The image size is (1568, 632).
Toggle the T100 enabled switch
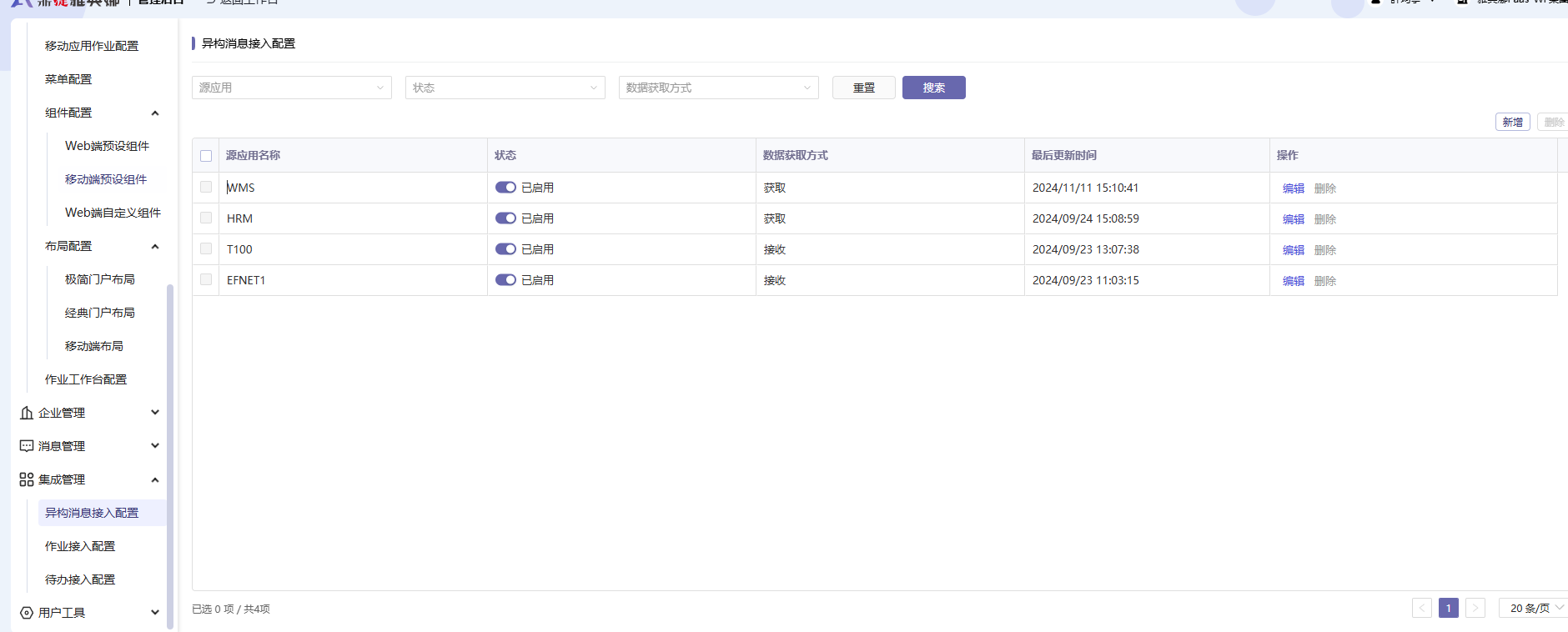pos(505,249)
